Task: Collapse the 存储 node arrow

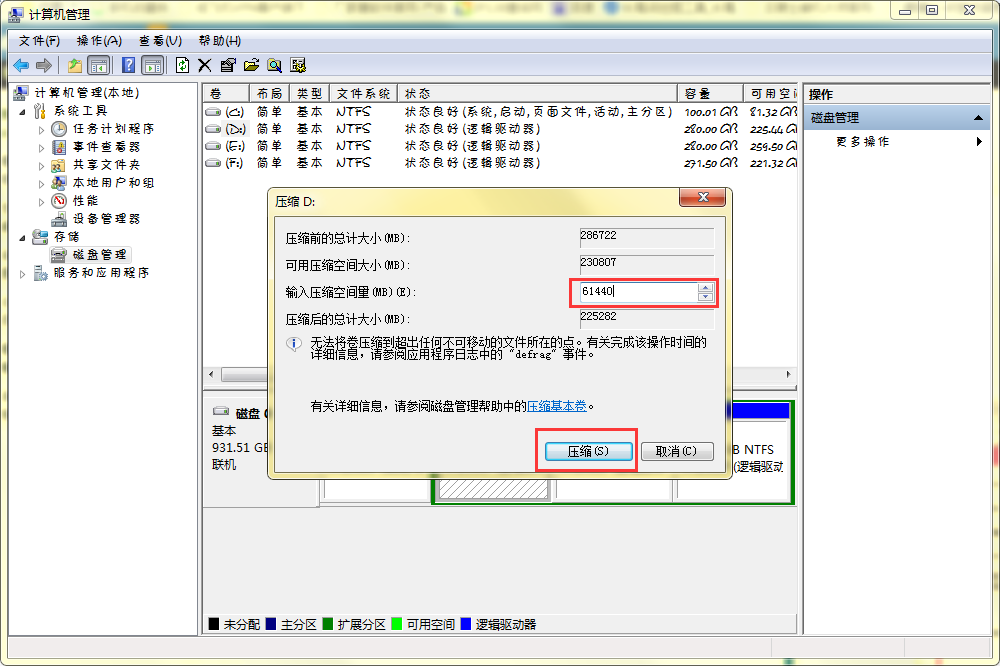Action: tap(23, 238)
